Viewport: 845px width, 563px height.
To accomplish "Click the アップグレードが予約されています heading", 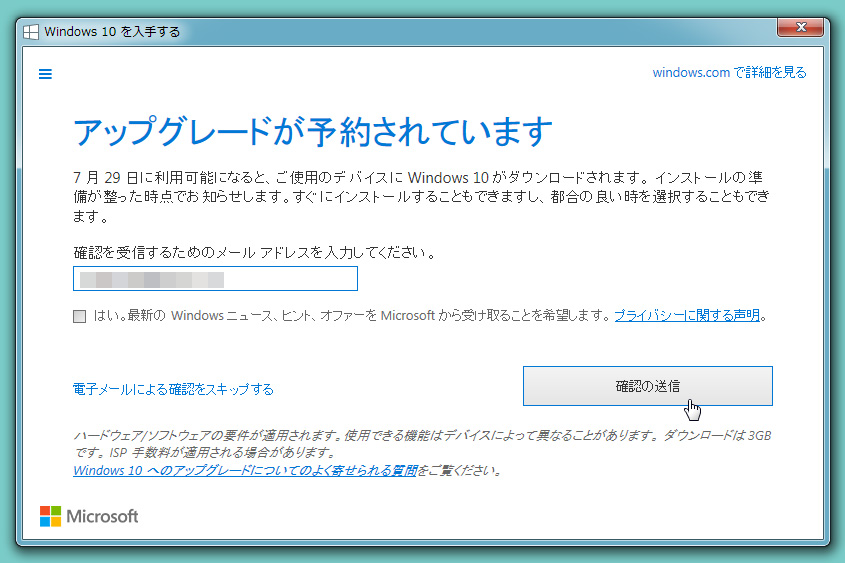I will [x=313, y=131].
